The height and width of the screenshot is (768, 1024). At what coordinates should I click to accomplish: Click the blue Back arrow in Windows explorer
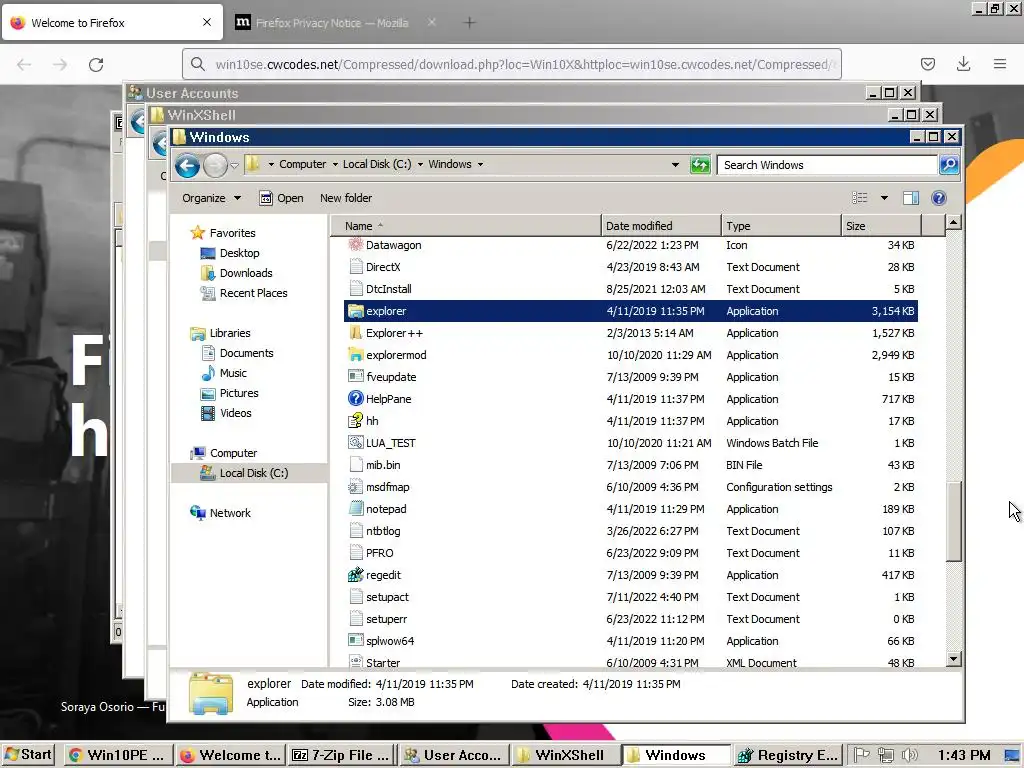187,166
